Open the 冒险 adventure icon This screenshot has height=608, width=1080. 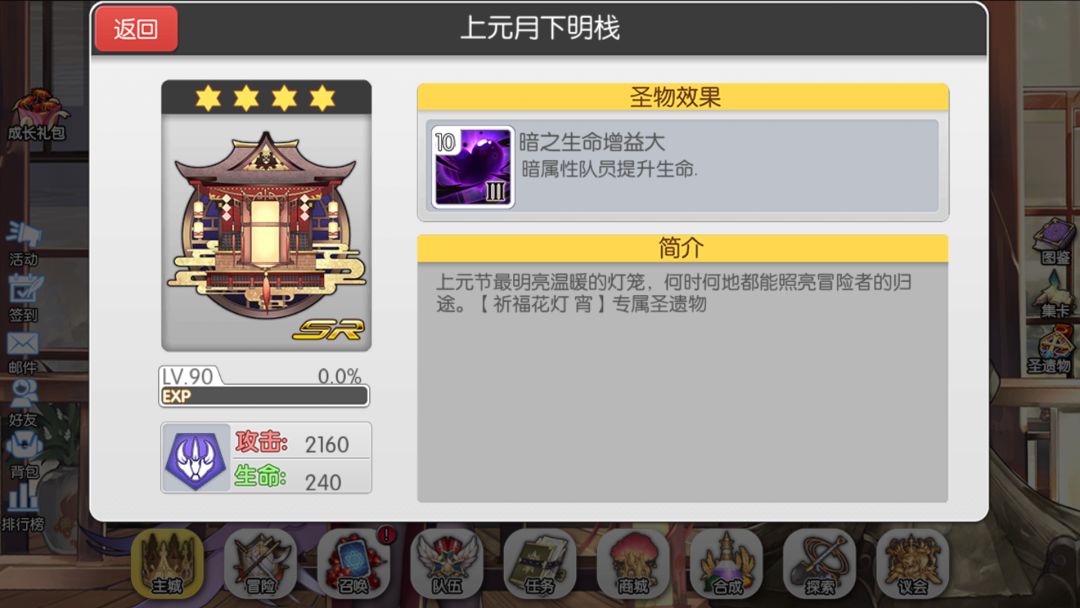click(260, 563)
